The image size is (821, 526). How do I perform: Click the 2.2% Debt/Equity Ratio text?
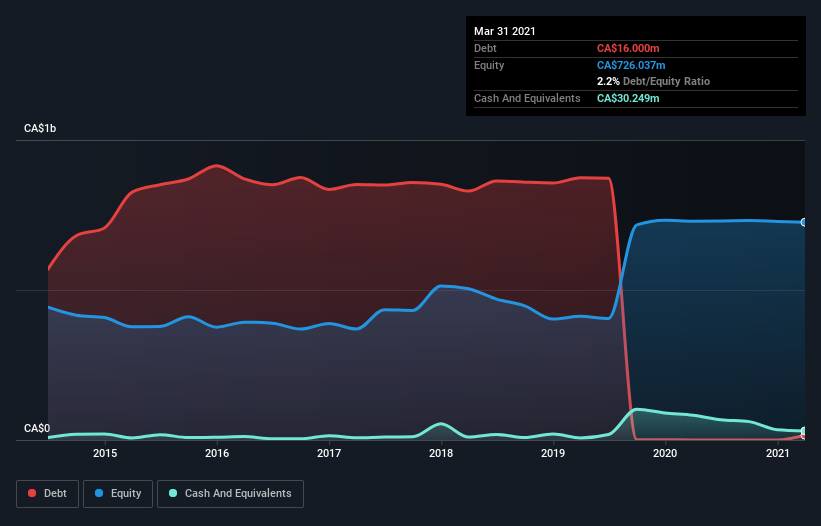[653, 81]
